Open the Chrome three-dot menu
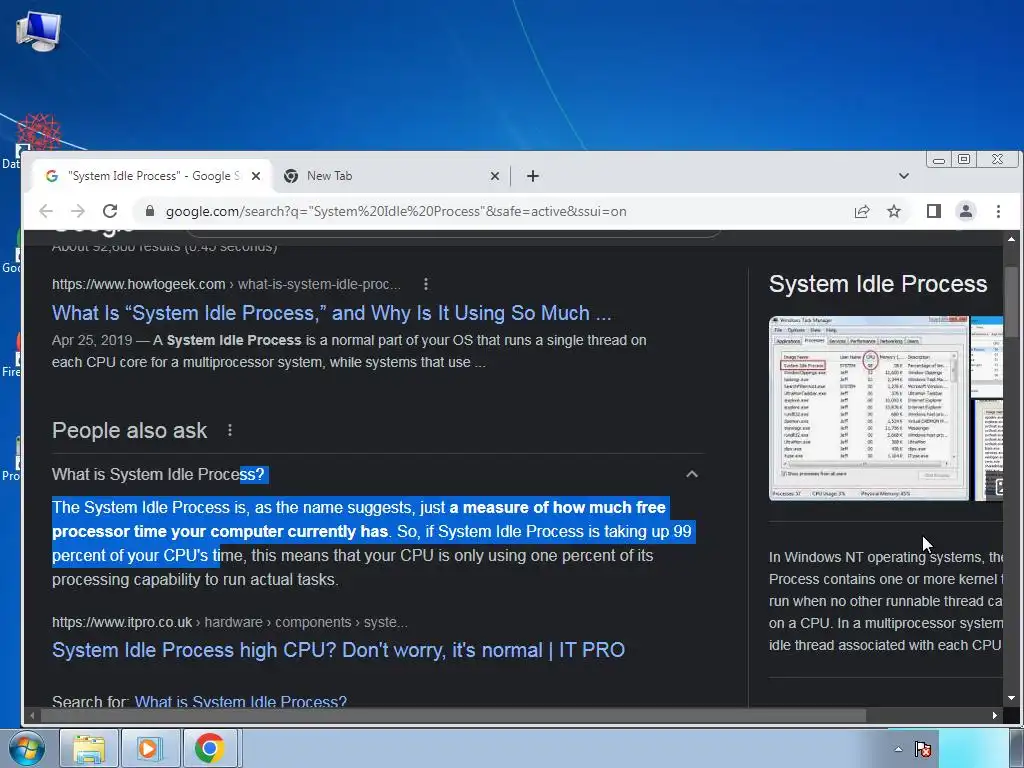Viewport: 1024px width, 768px height. click(x=998, y=211)
